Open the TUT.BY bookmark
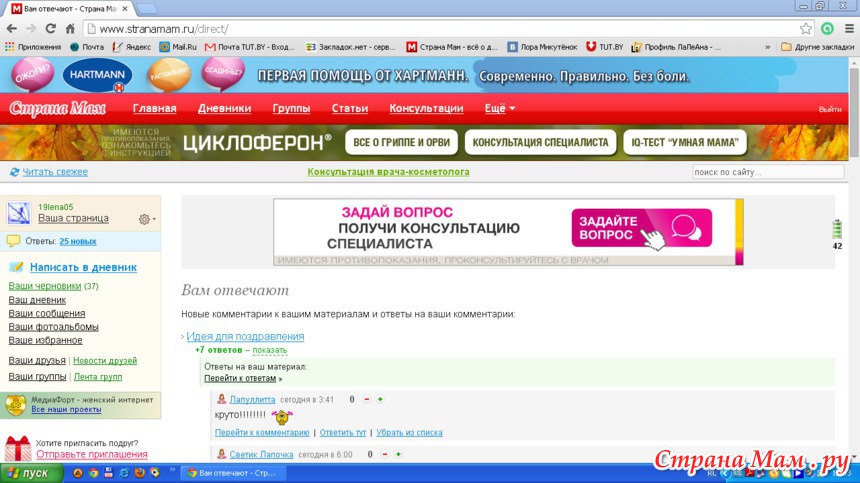Screen dimensions: 860x483 [x=604, y=47]
